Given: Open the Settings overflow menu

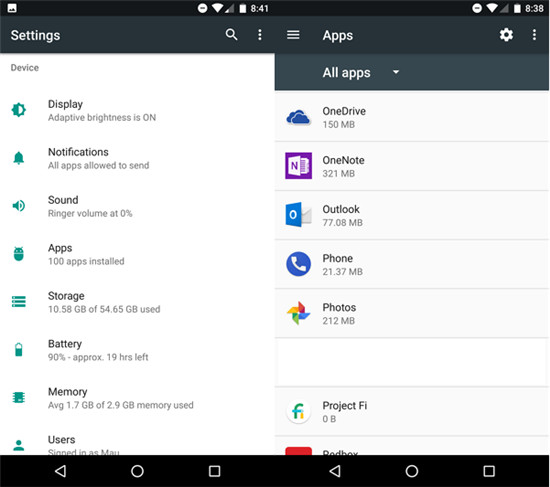Looking at the screenshot, I should pos(260,35).
